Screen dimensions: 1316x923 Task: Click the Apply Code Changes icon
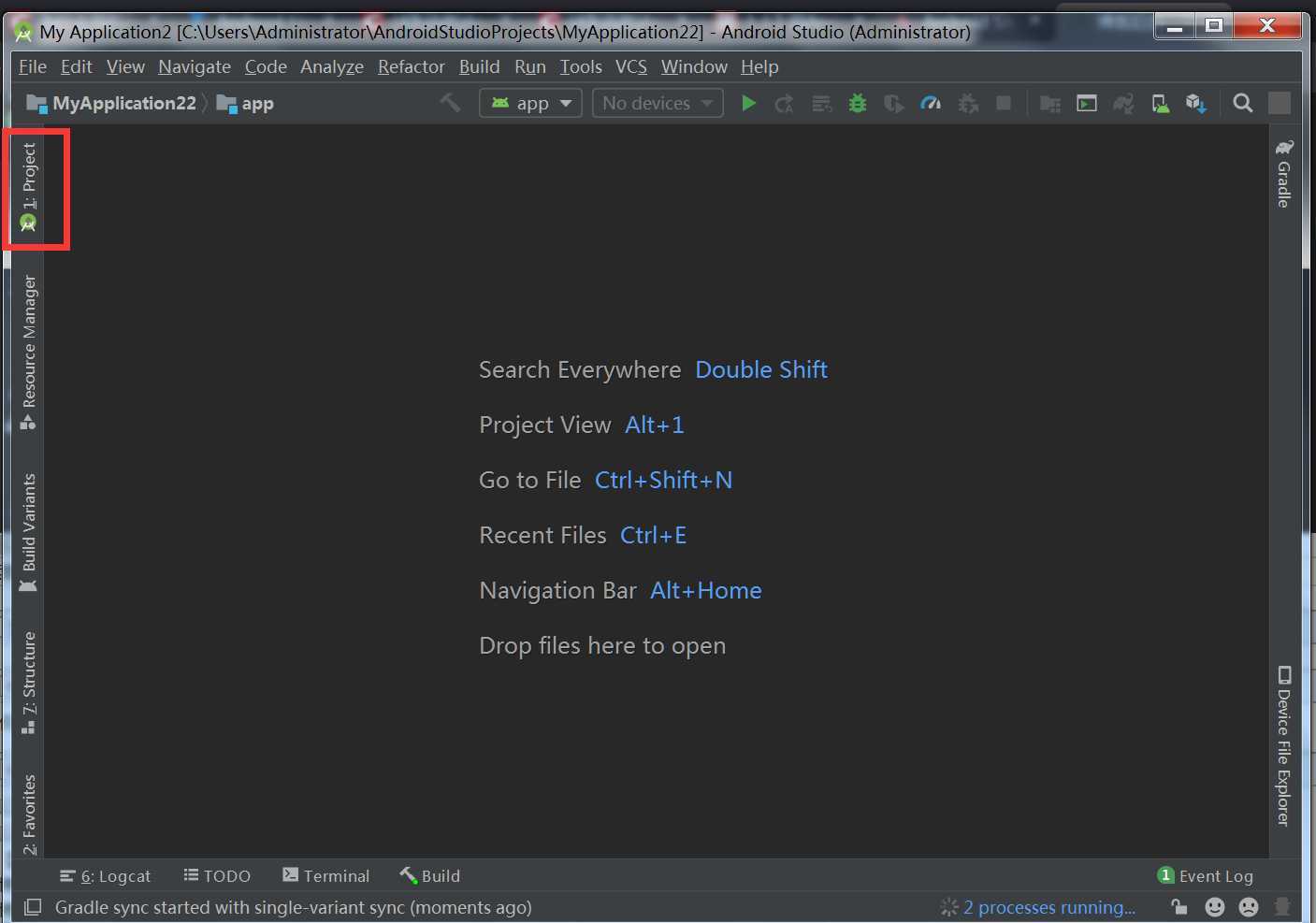[x=821, y=103]
